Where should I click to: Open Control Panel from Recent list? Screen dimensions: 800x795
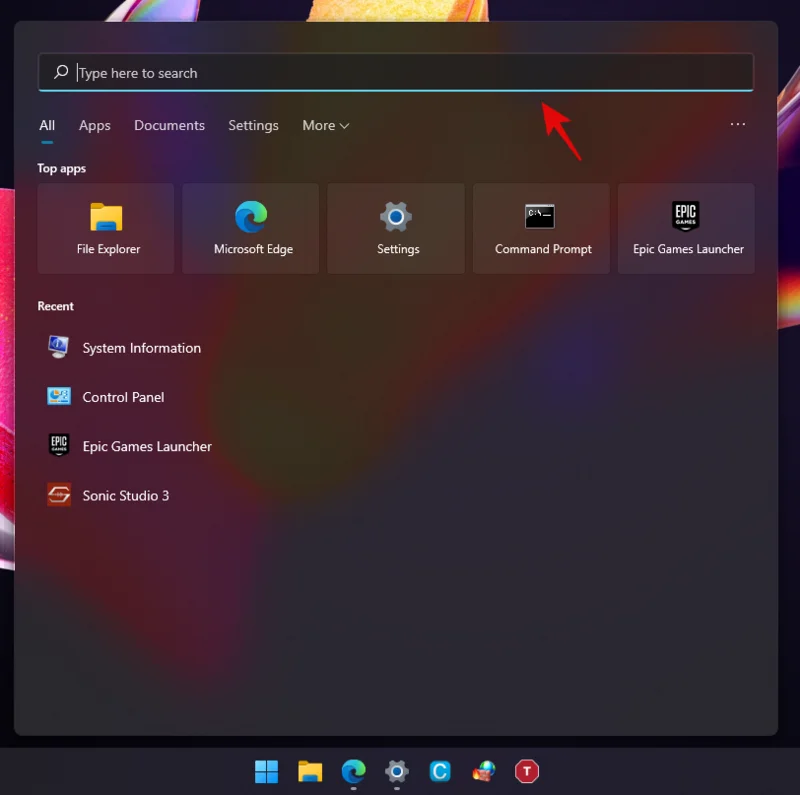point(122,397)
